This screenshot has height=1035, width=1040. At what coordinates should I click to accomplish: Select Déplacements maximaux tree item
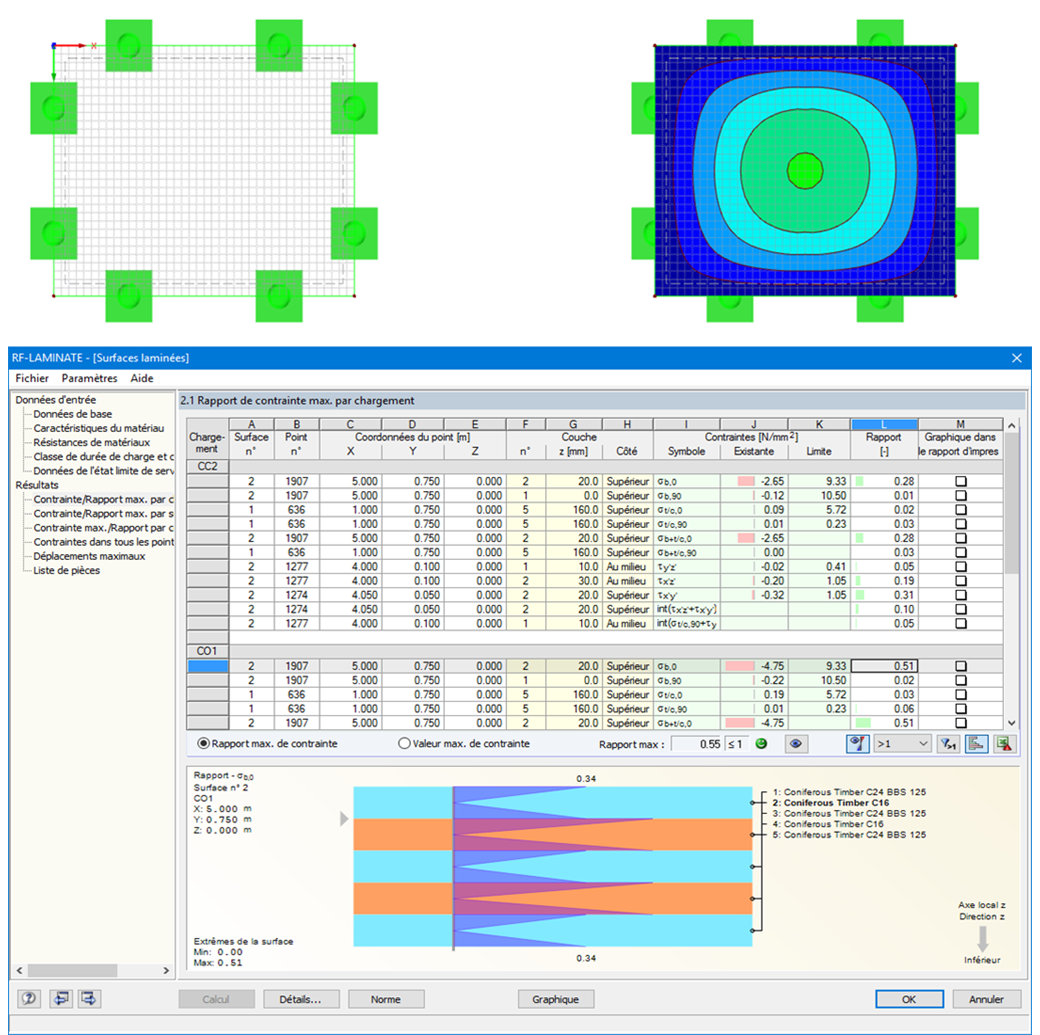point(89,556)
